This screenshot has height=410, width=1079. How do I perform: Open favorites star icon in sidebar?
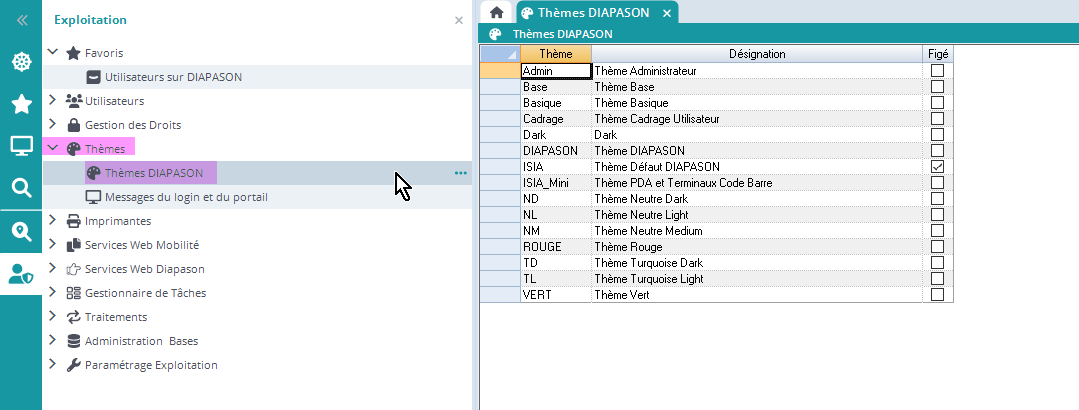(21, 104)
